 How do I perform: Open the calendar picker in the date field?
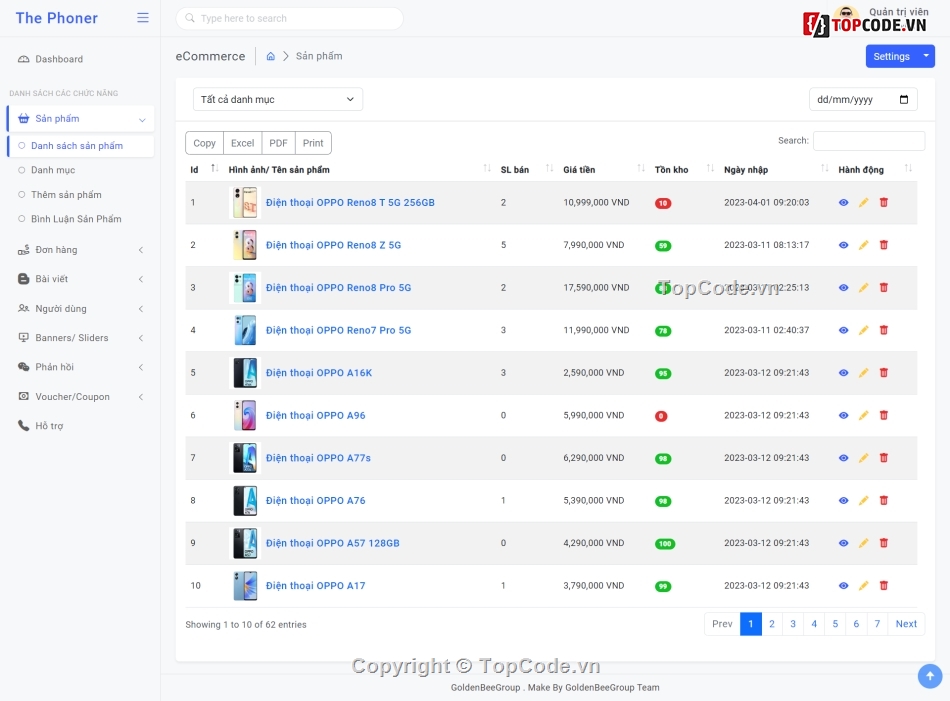click(904, 100)
